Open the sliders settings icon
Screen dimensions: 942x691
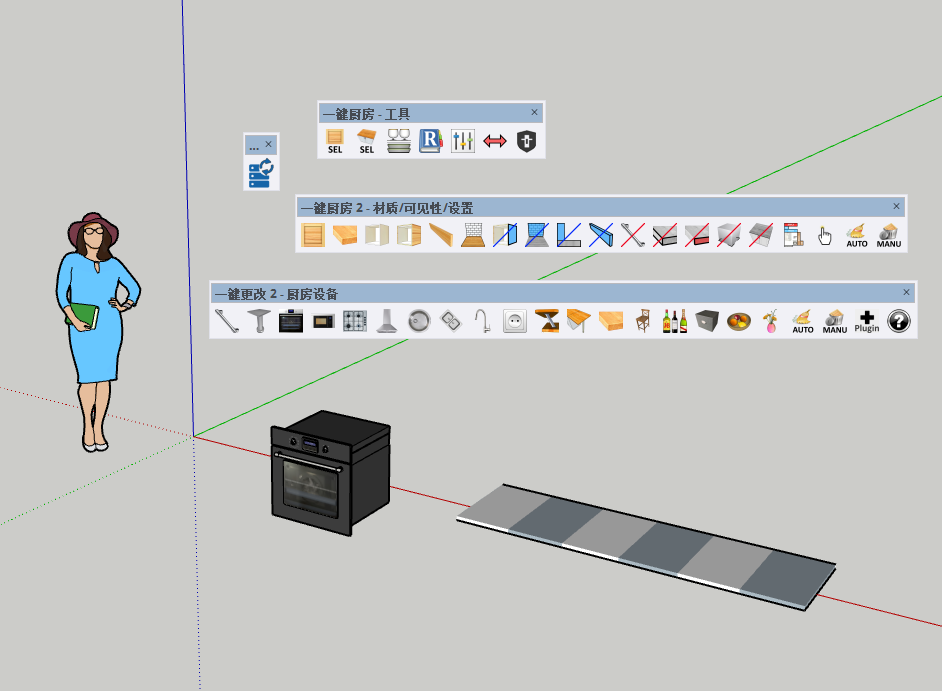462,142
